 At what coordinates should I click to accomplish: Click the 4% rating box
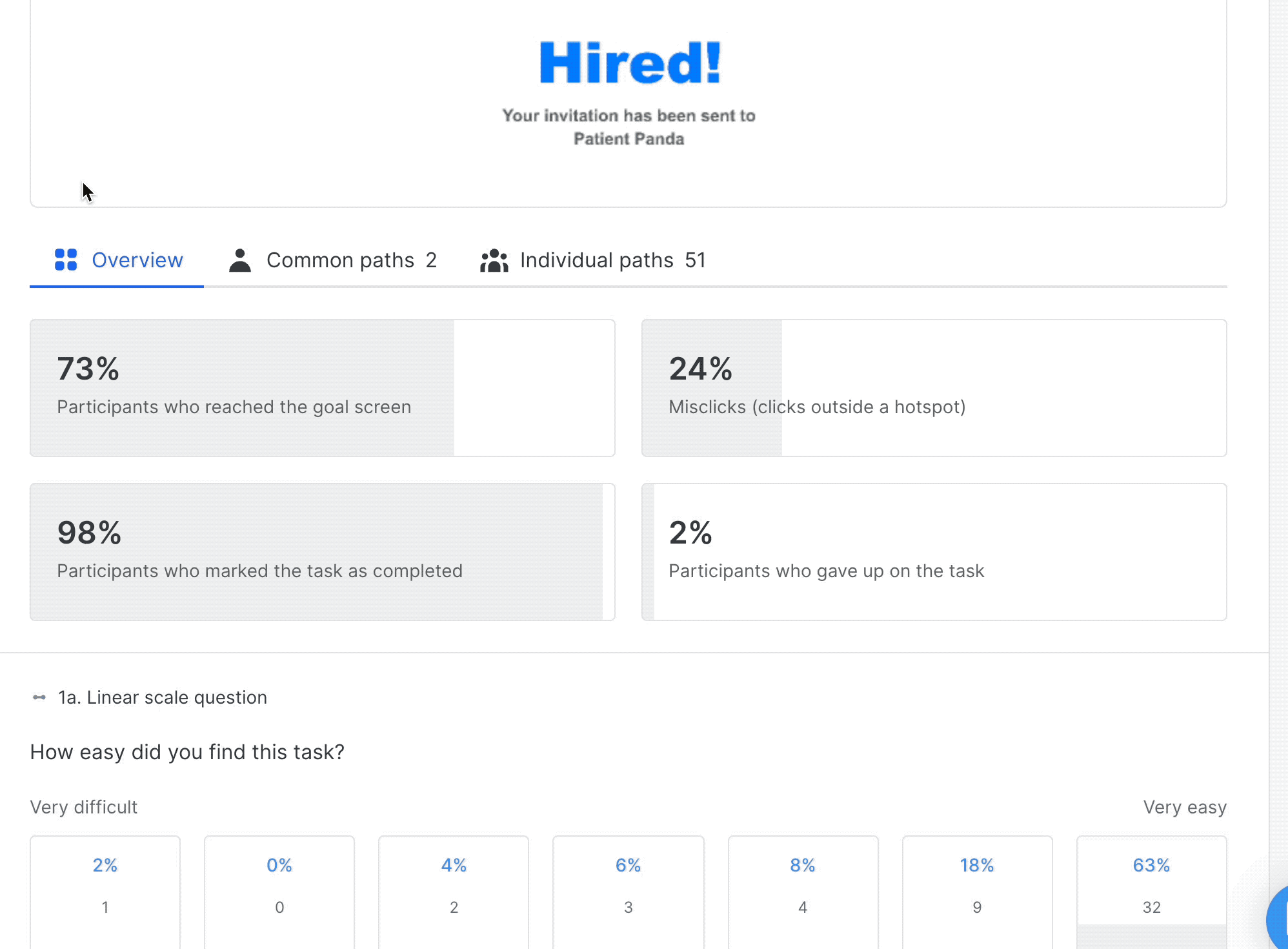click(x=454, y=891)
